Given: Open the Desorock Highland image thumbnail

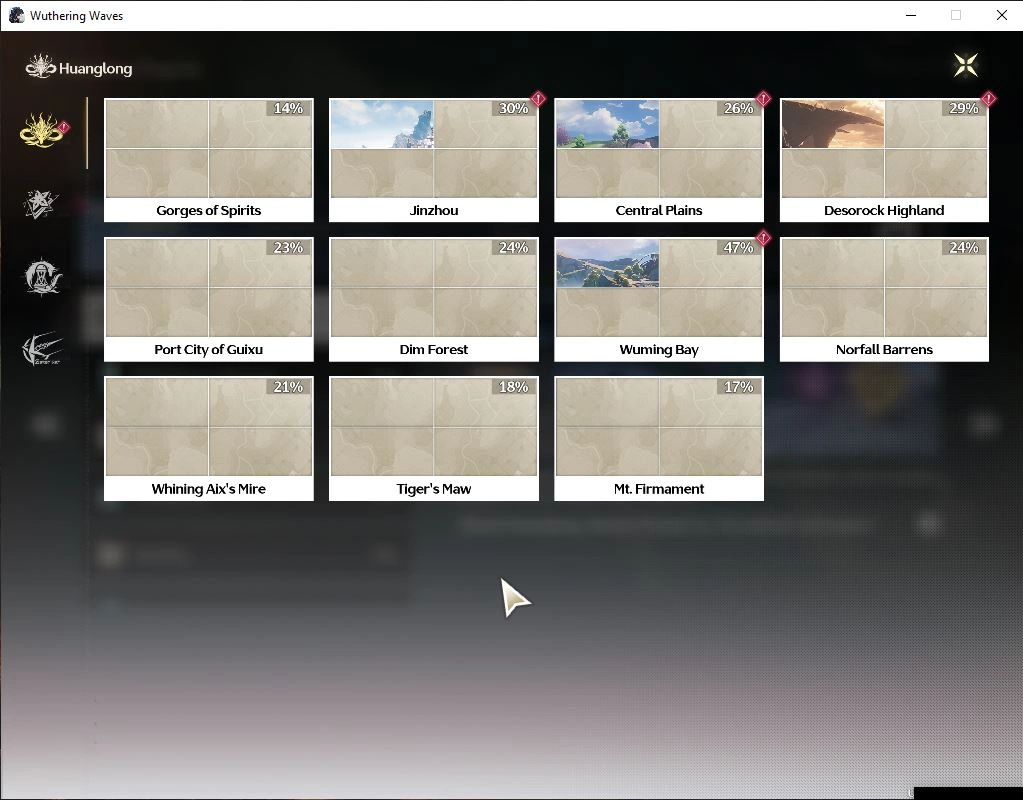Looking at the screenshot, I should tap(832, 124).
